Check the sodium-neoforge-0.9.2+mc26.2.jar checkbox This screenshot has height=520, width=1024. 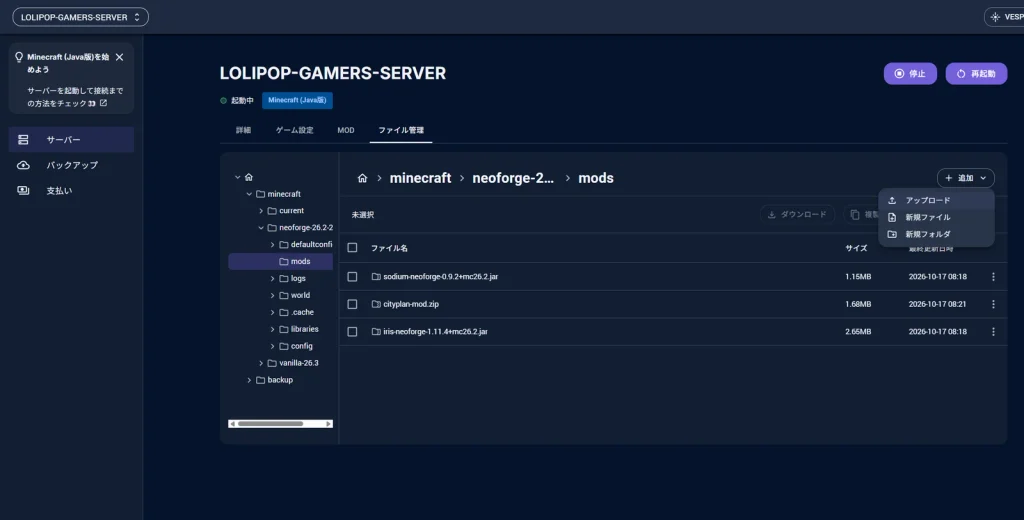[x=353, y=277]
